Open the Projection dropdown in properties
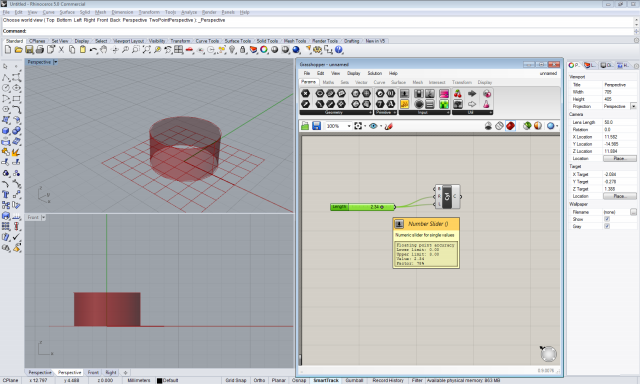This screenshot has height=384, width=640. tap(633, 106)
